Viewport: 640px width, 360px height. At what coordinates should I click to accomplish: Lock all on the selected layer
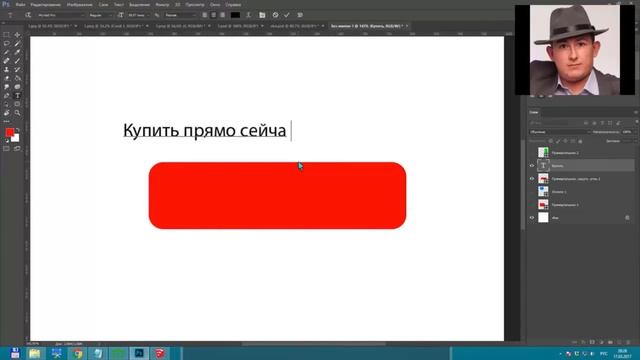tap(580, 141)
